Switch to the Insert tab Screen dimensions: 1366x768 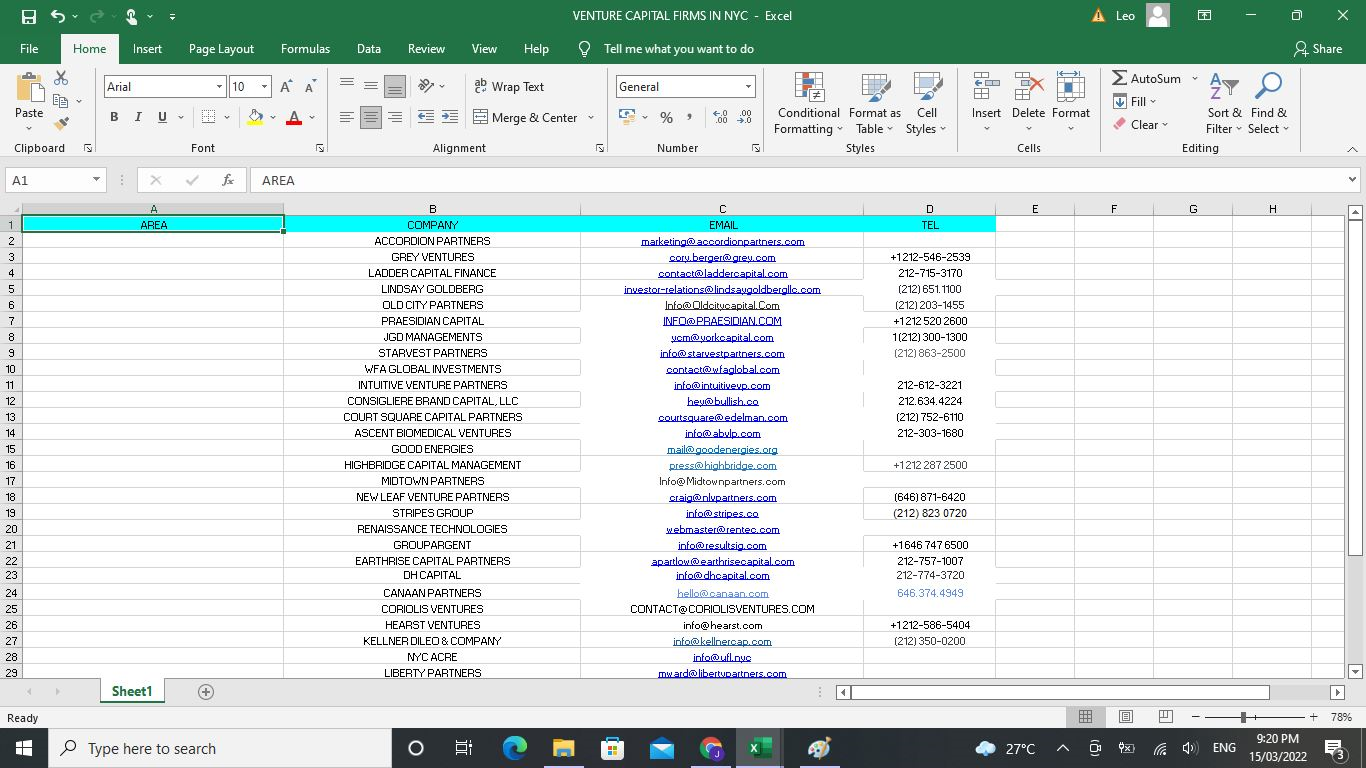coord(147,49)
